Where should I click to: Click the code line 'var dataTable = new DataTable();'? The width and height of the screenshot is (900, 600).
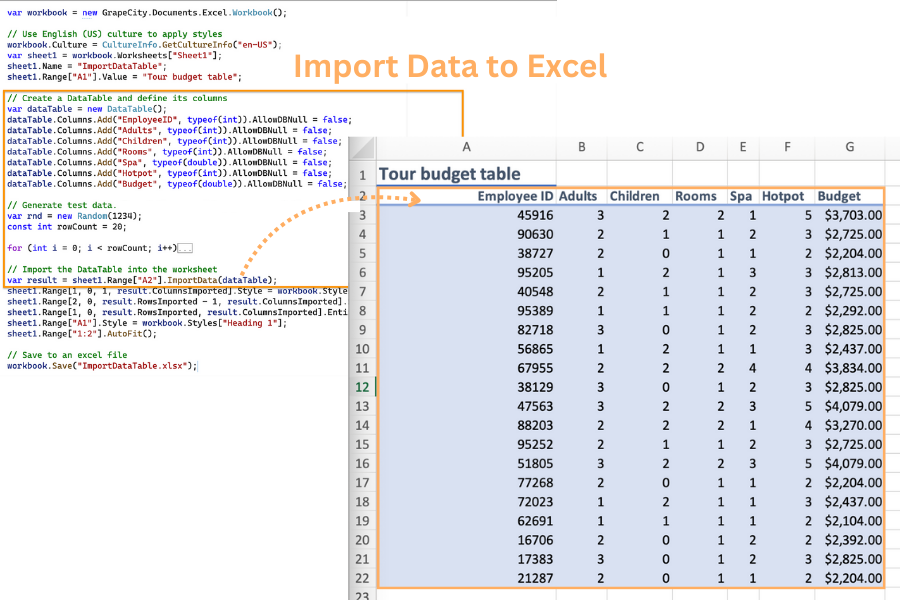(87, 109)
